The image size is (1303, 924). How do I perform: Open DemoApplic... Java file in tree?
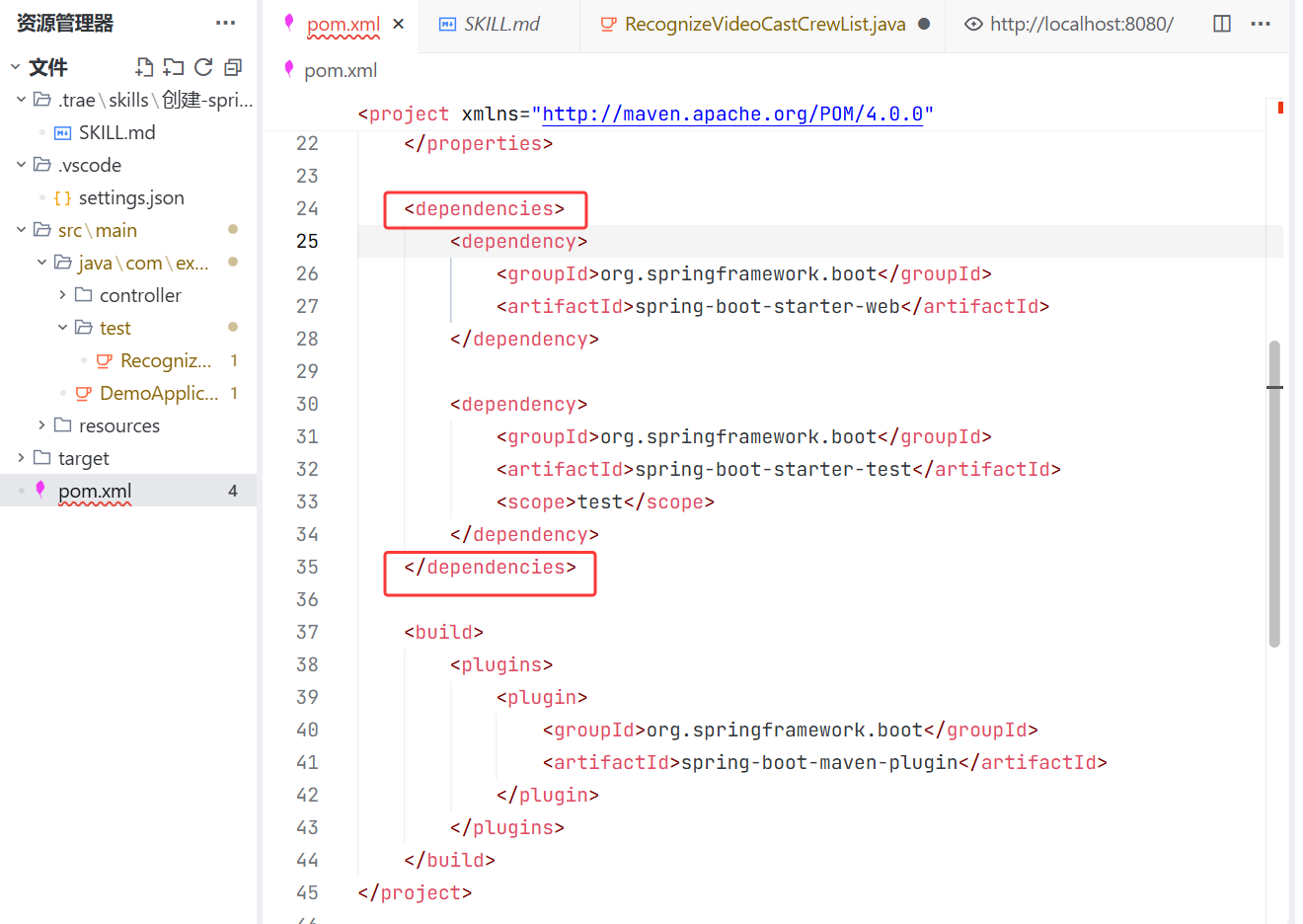(x=159, y=393)
